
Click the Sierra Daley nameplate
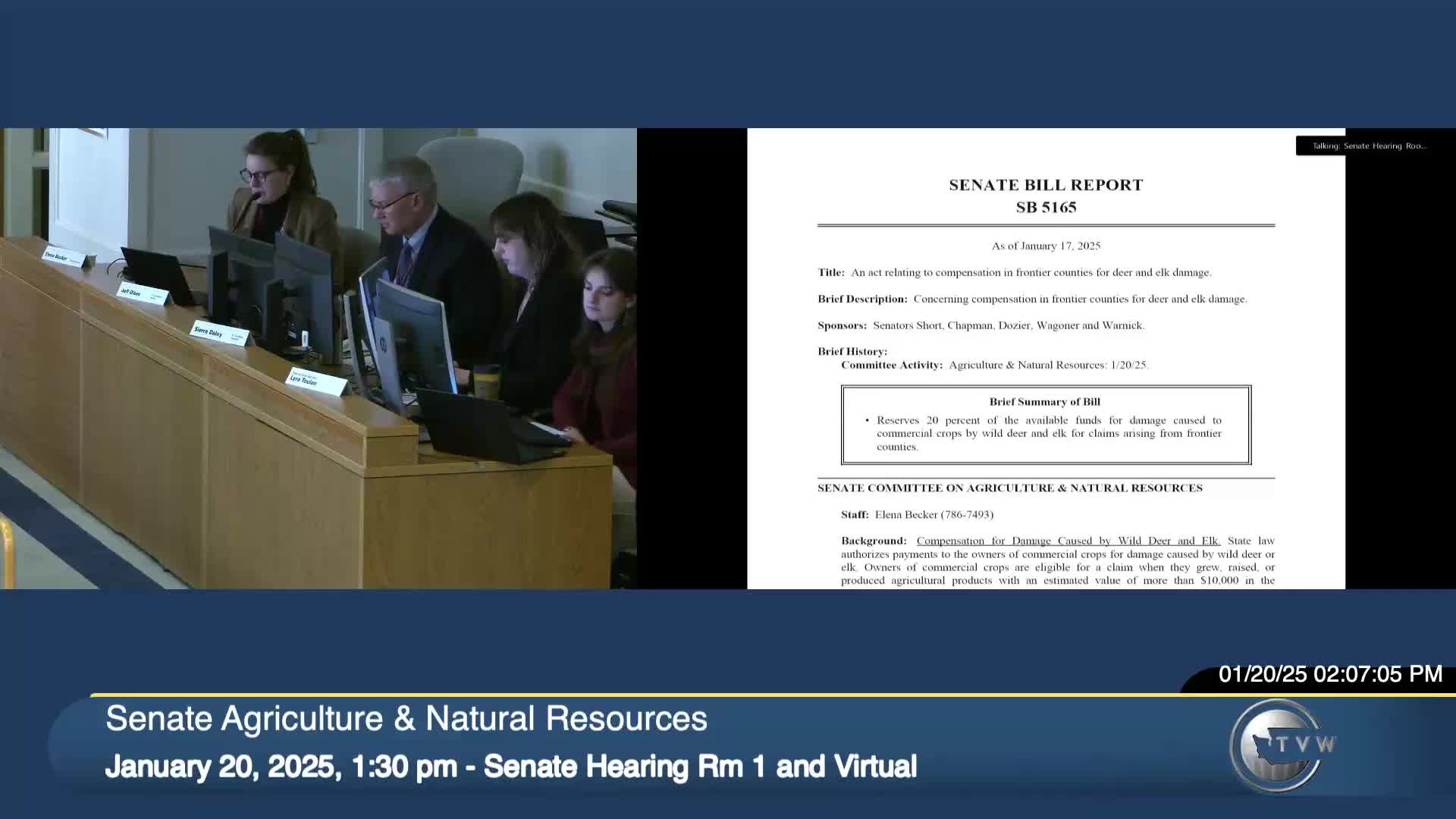coord(217,333)
